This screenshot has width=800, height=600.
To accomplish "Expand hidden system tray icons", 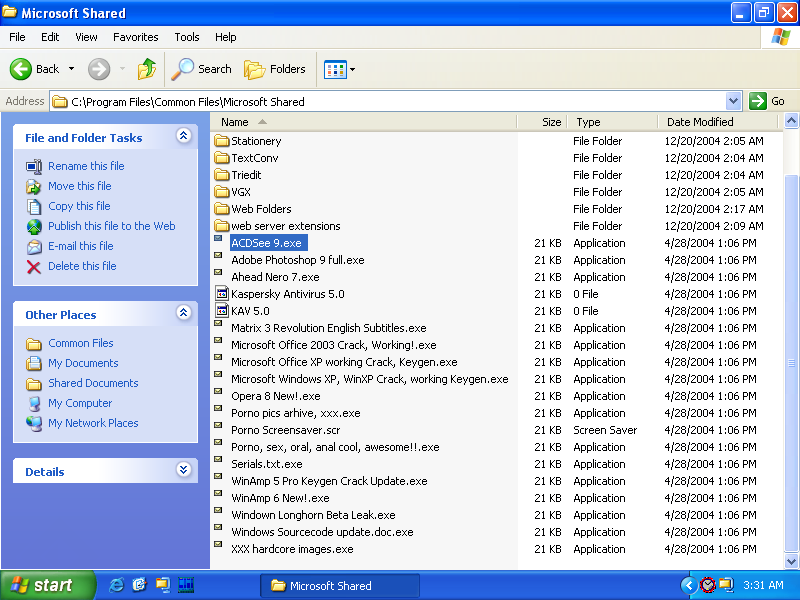I will tap(689, 585).
